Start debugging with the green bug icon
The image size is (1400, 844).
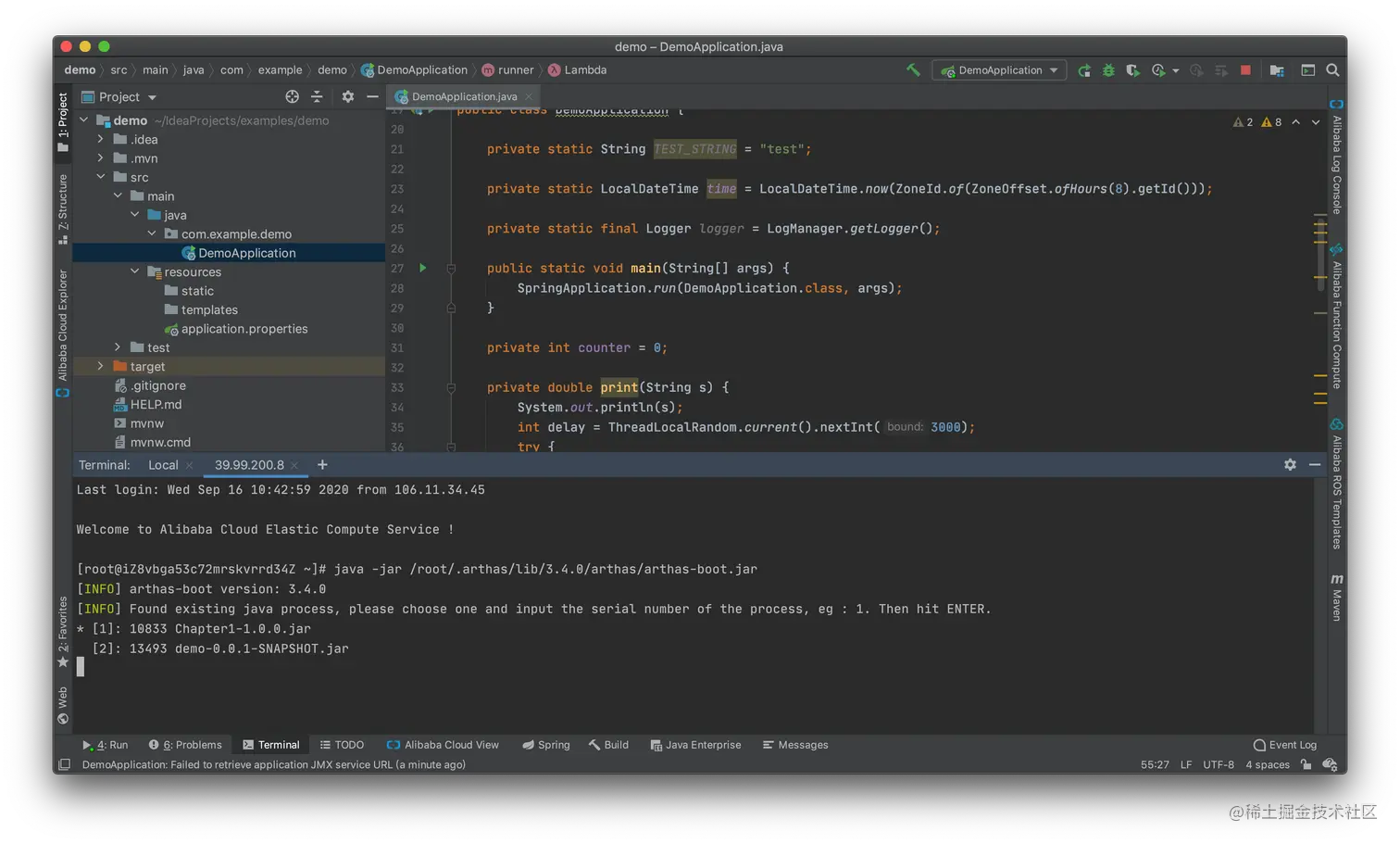click(x=1108, y=70)
